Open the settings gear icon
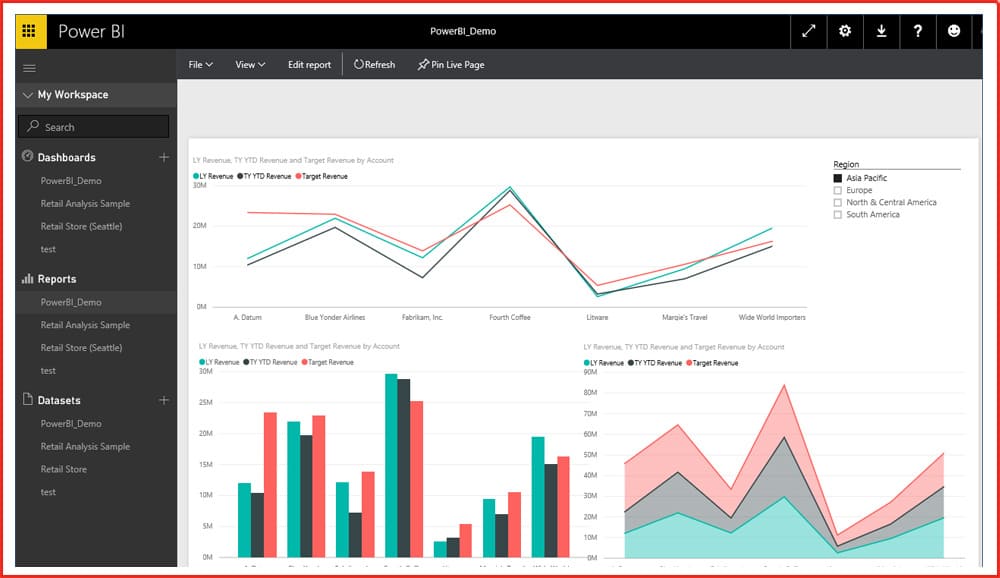 [x=845, y=31]
